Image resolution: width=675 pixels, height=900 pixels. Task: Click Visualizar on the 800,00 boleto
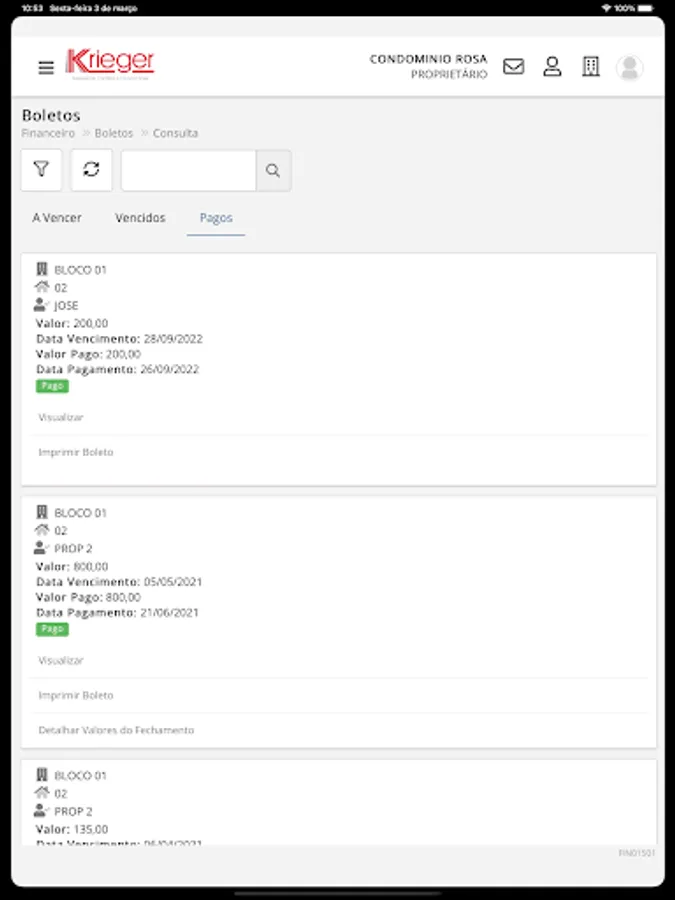(x=61, y=661)
